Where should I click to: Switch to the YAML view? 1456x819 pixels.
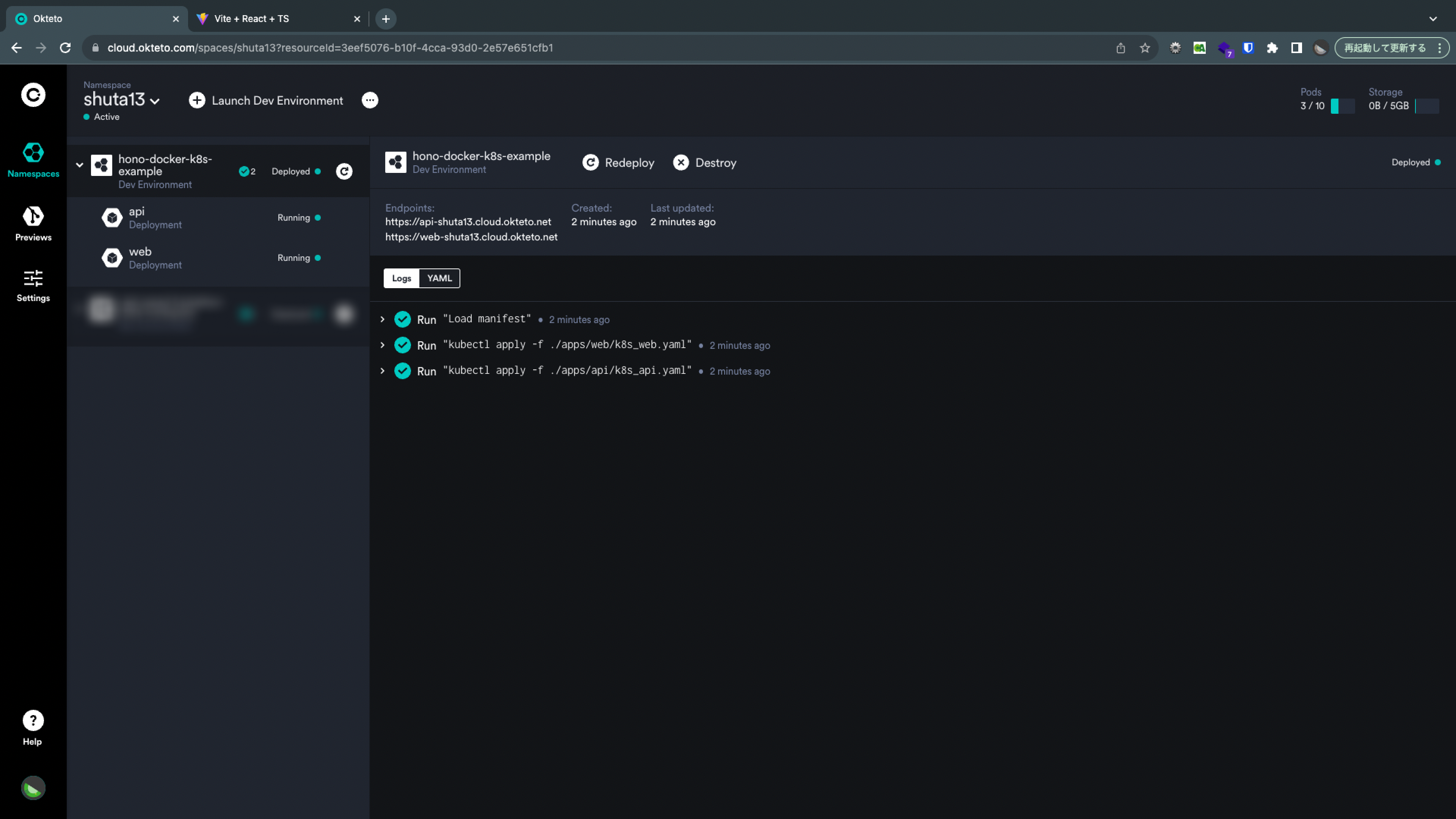439,278
